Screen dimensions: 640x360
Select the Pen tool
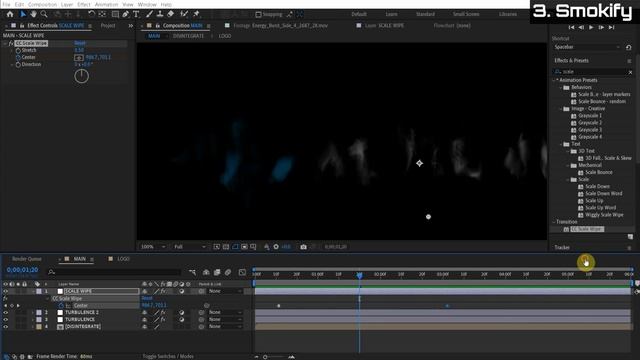[126, 14]
